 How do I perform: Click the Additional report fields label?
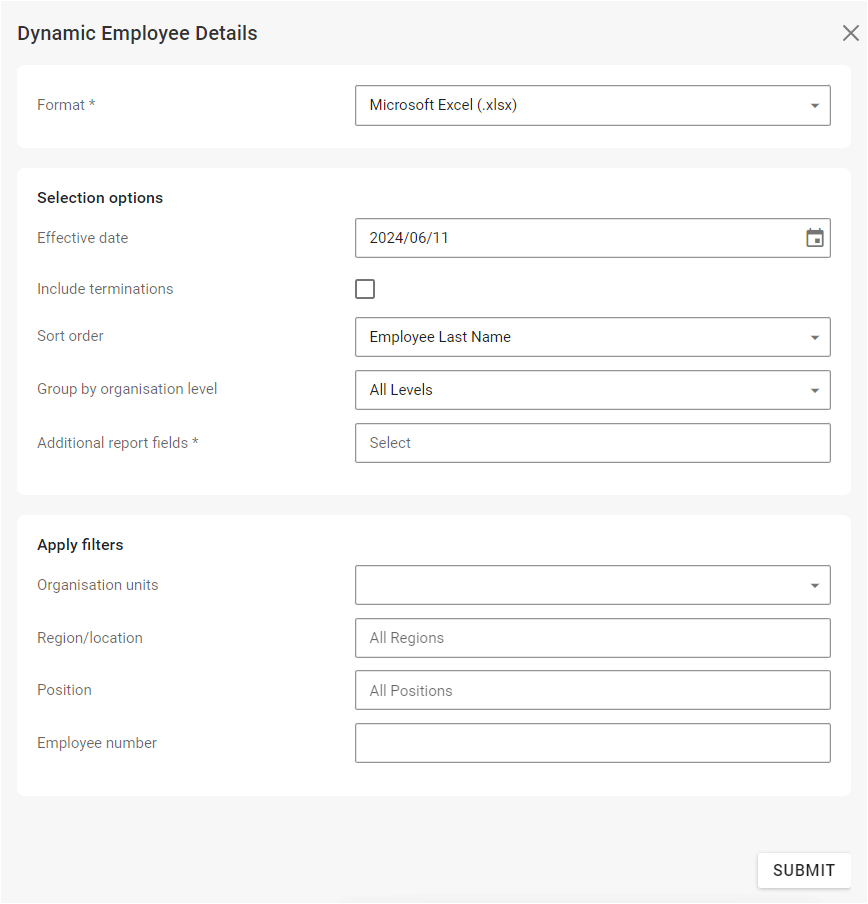117,443
